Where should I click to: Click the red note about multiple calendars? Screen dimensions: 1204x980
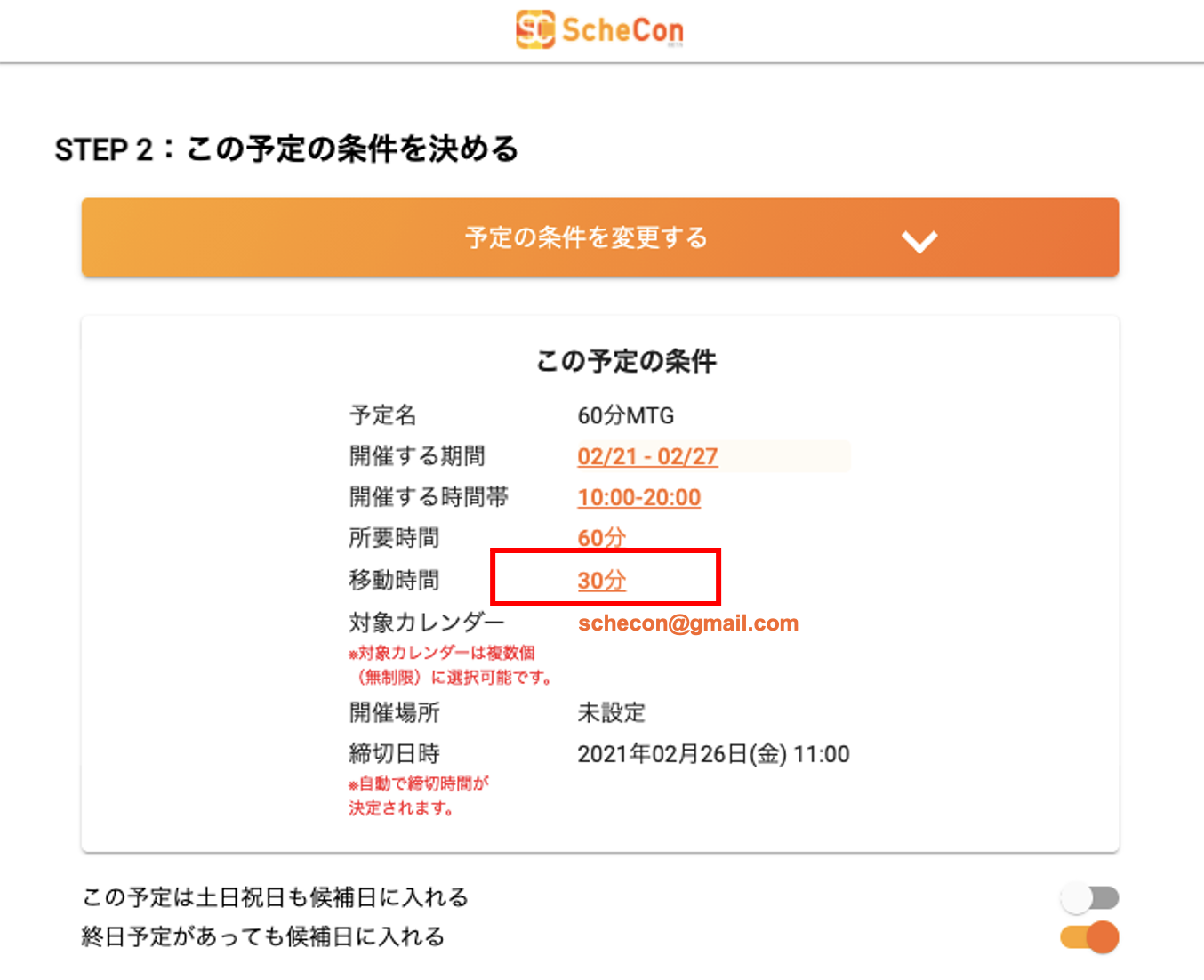click(450, 665)
